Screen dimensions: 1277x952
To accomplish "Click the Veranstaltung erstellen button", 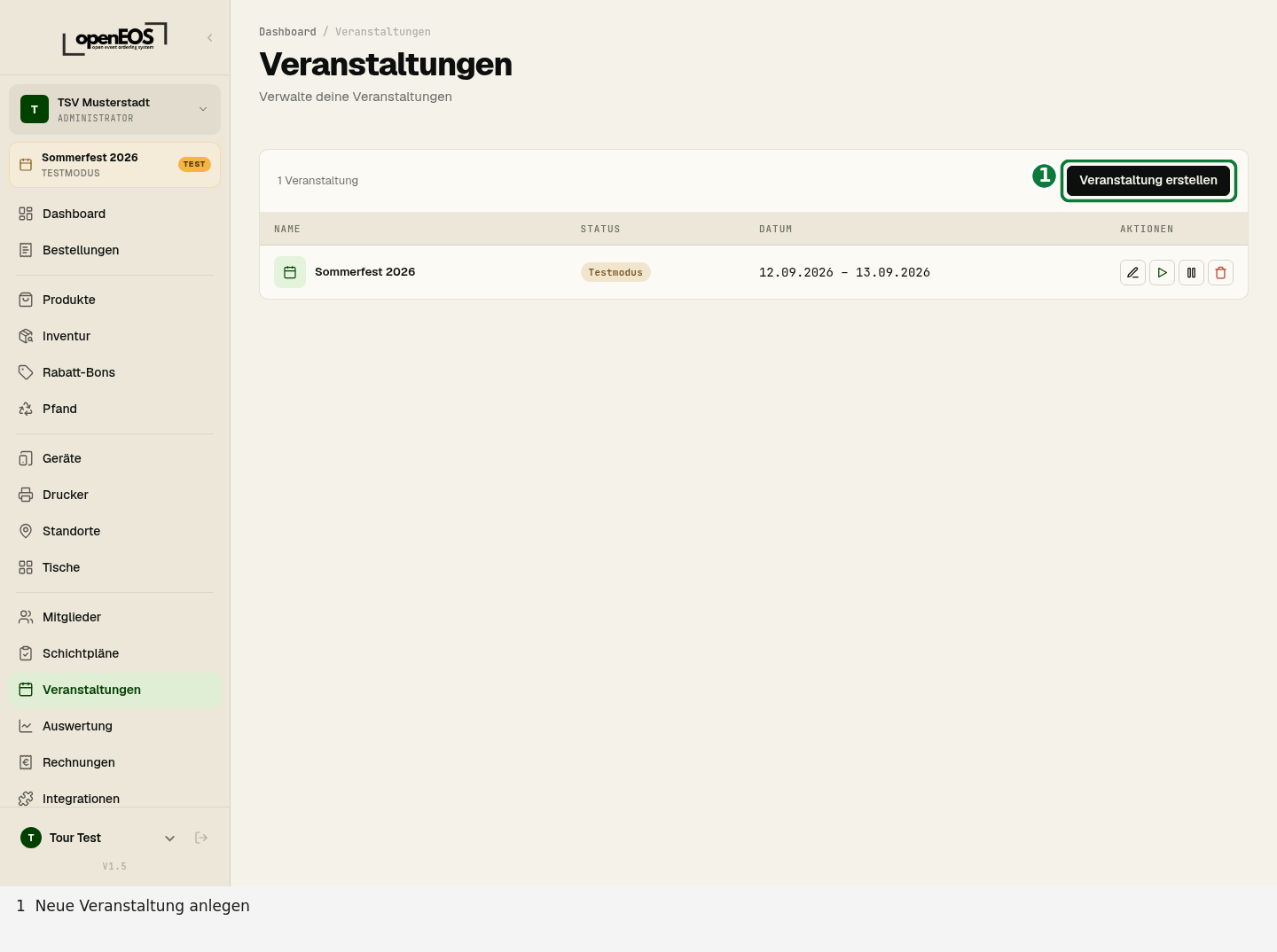I will [x=1148, y=180].
